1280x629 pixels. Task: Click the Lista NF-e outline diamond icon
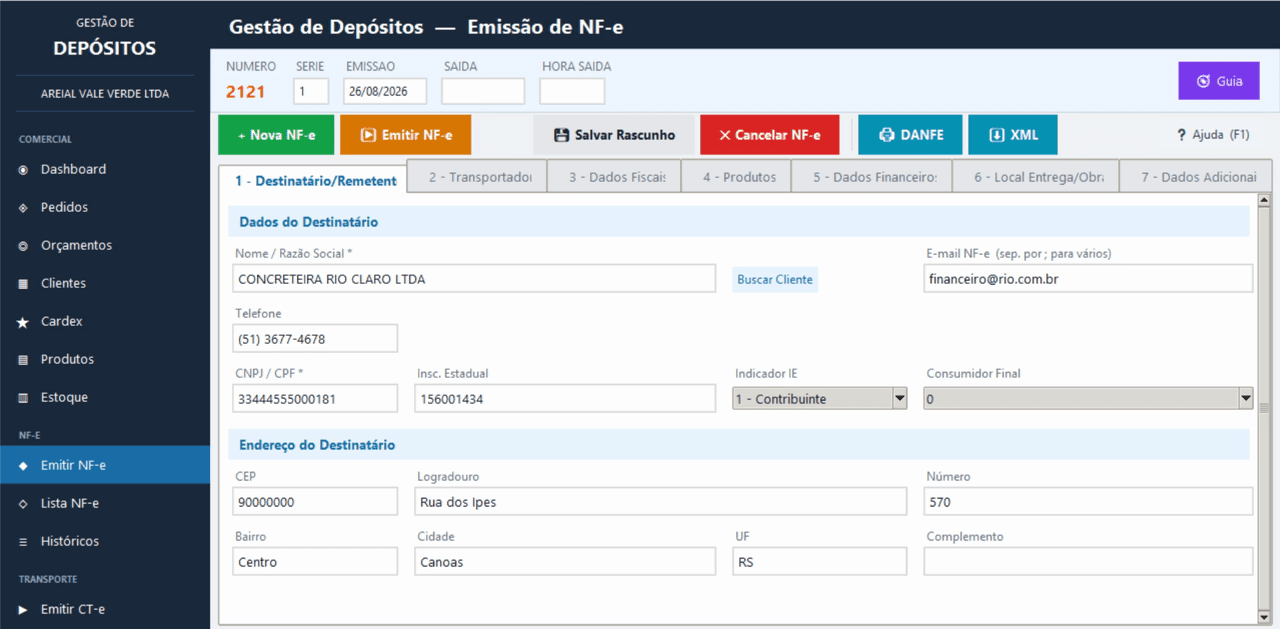coord(23,504)
